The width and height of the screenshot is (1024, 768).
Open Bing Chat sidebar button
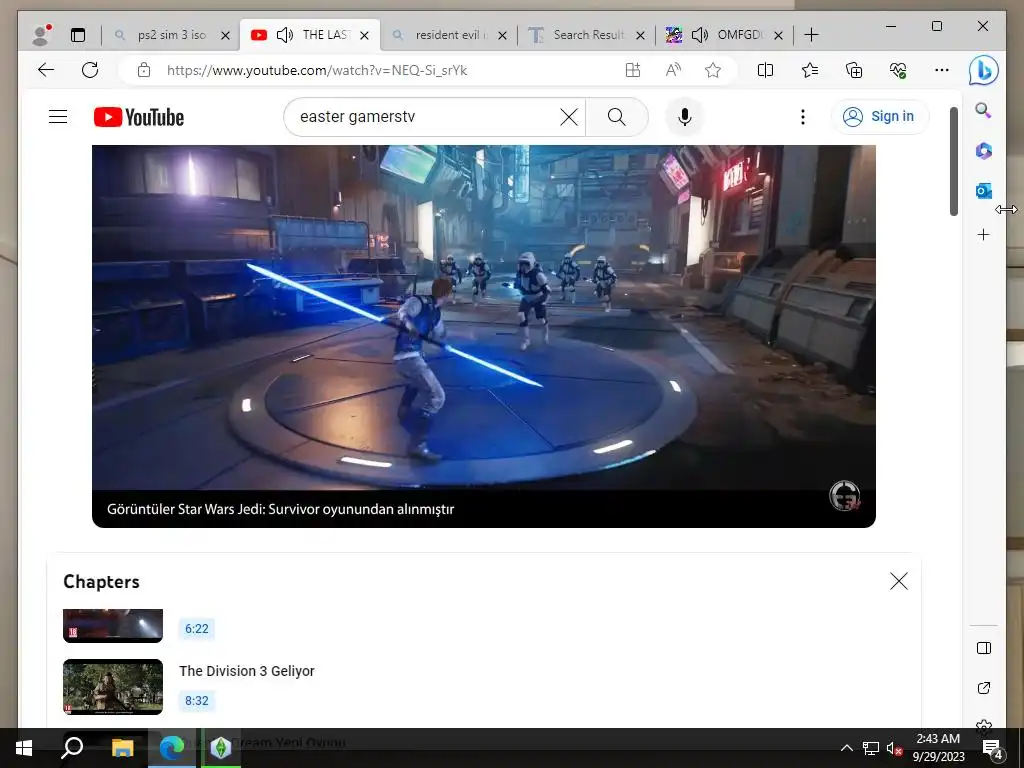tap(984, 71)
